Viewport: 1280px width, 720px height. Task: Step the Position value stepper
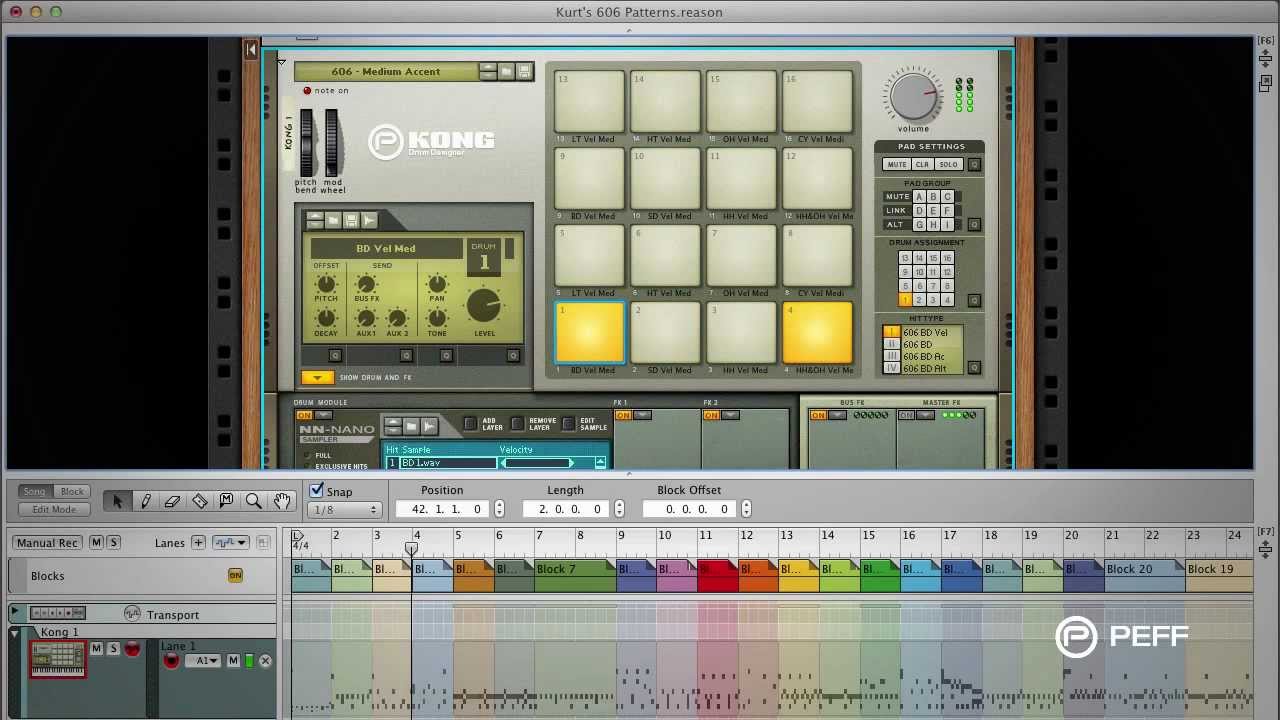click(x=499, y=509)
